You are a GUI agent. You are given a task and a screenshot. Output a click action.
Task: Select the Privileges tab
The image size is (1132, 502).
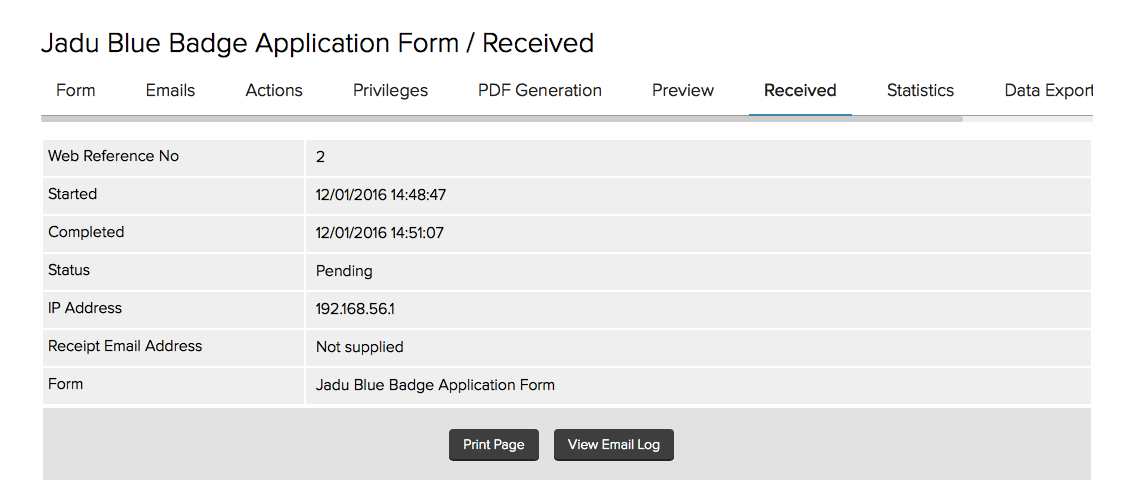click(x=390, y=90)
